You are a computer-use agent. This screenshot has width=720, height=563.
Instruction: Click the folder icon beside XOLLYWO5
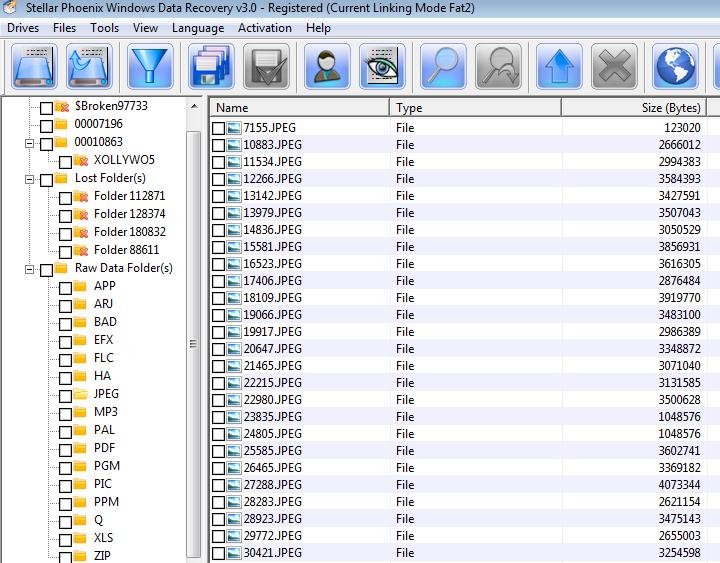tap(81, 160)
